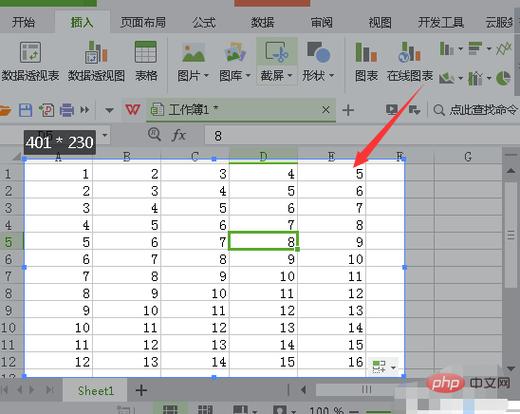Switch to the 页面布局 tab

tap(143, 23)
